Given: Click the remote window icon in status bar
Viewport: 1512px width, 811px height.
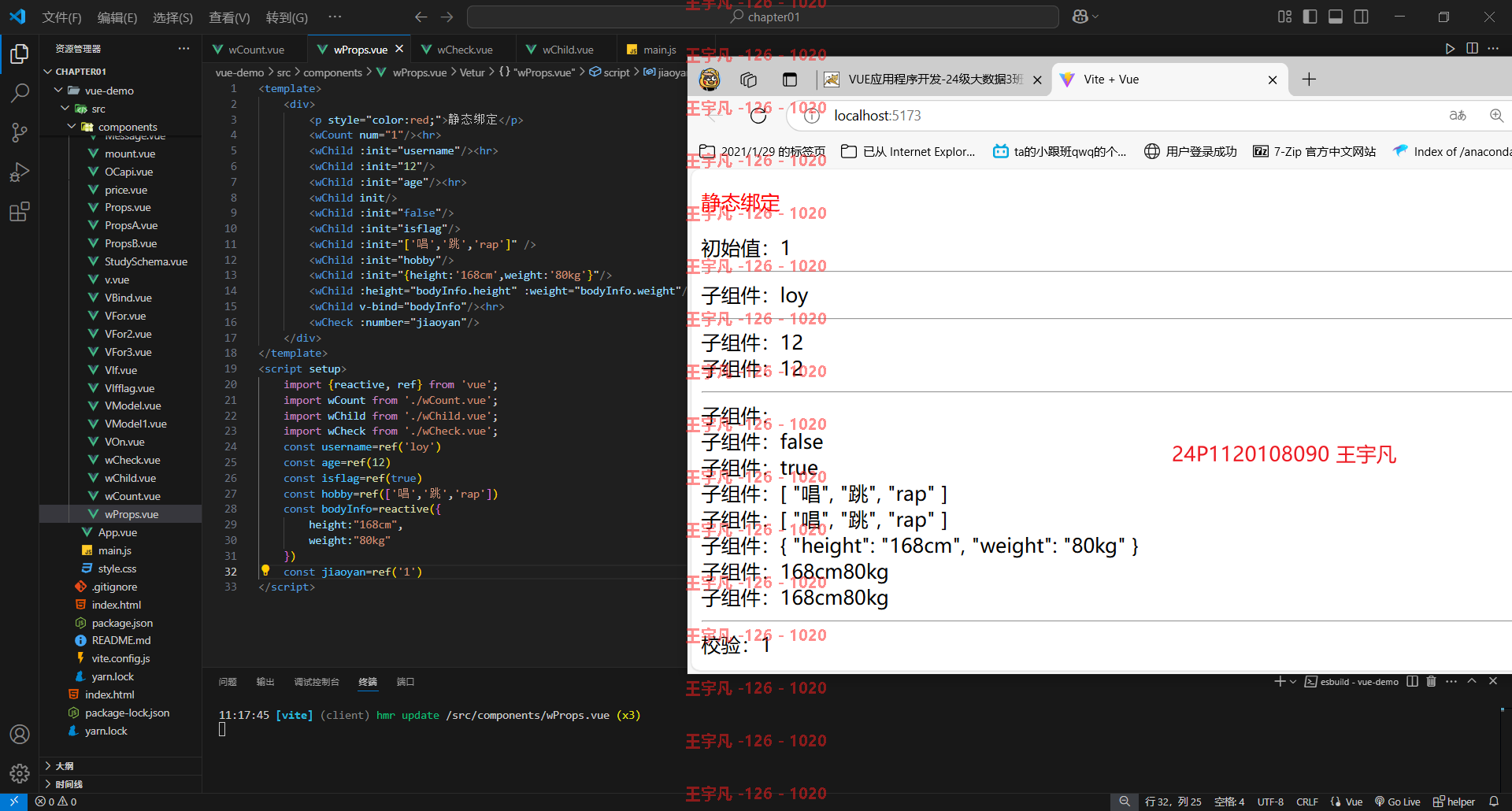Looking at the screenshot, I should (14, 802).
